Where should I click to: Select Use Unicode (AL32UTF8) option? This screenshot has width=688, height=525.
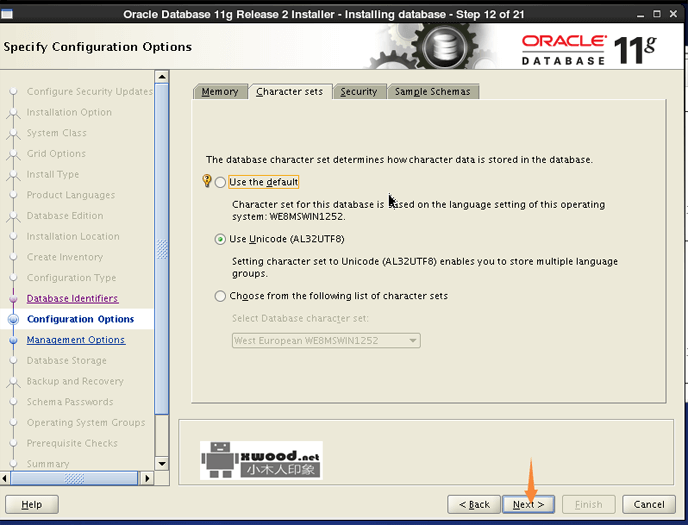(x=220, y=239)
